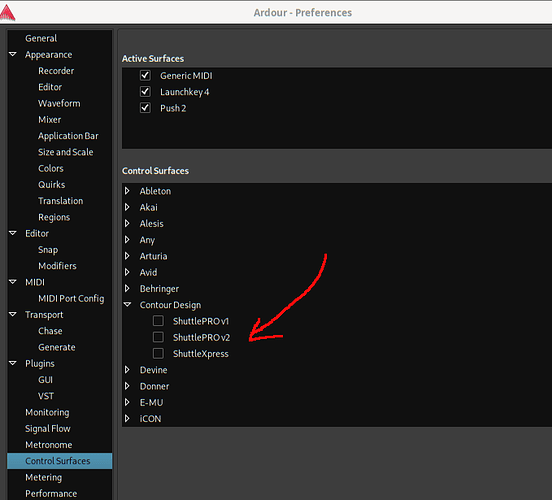Screen dimensions: 552x500
Task: Expand the Arturia disclosure triangle
Action: [127, 256]
